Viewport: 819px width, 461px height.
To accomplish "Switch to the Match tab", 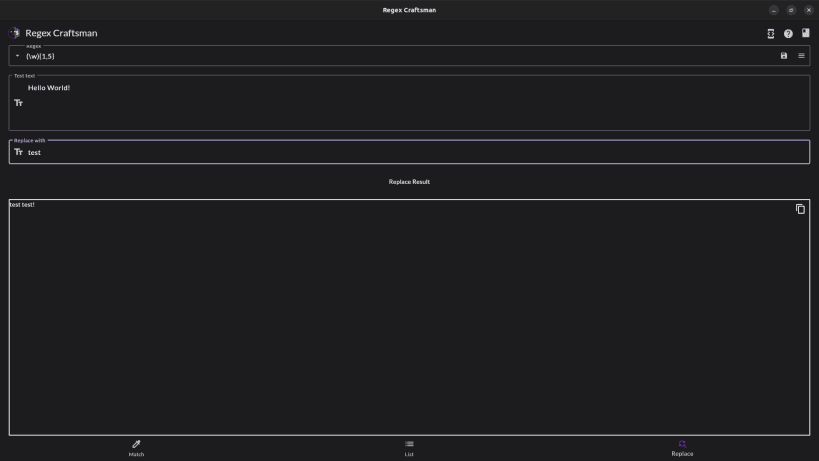I will (x=136, y=448).
